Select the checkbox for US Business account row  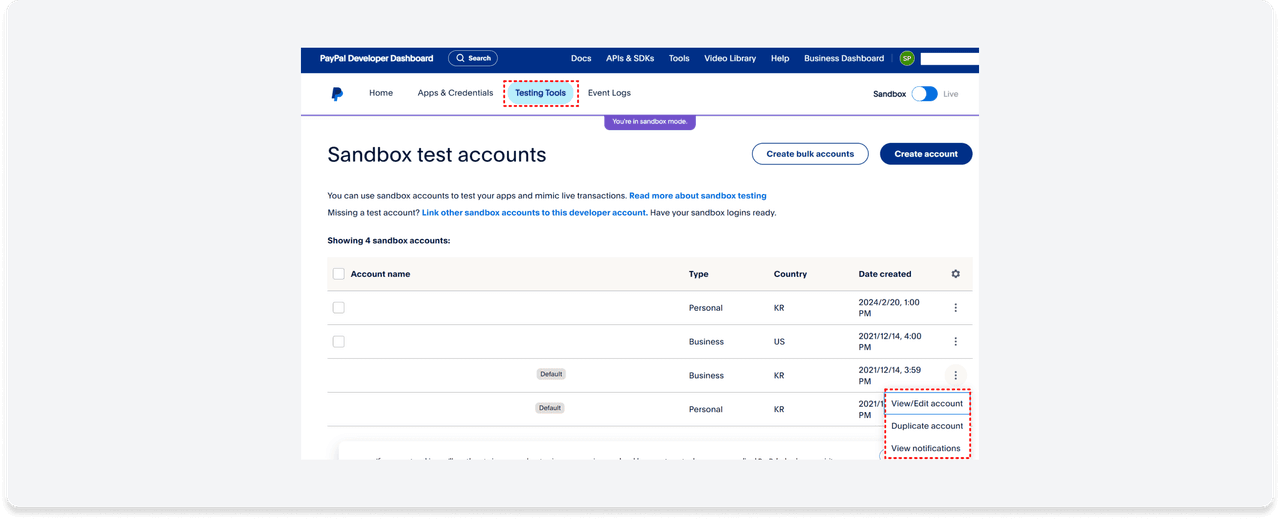[x=338, y=342]
